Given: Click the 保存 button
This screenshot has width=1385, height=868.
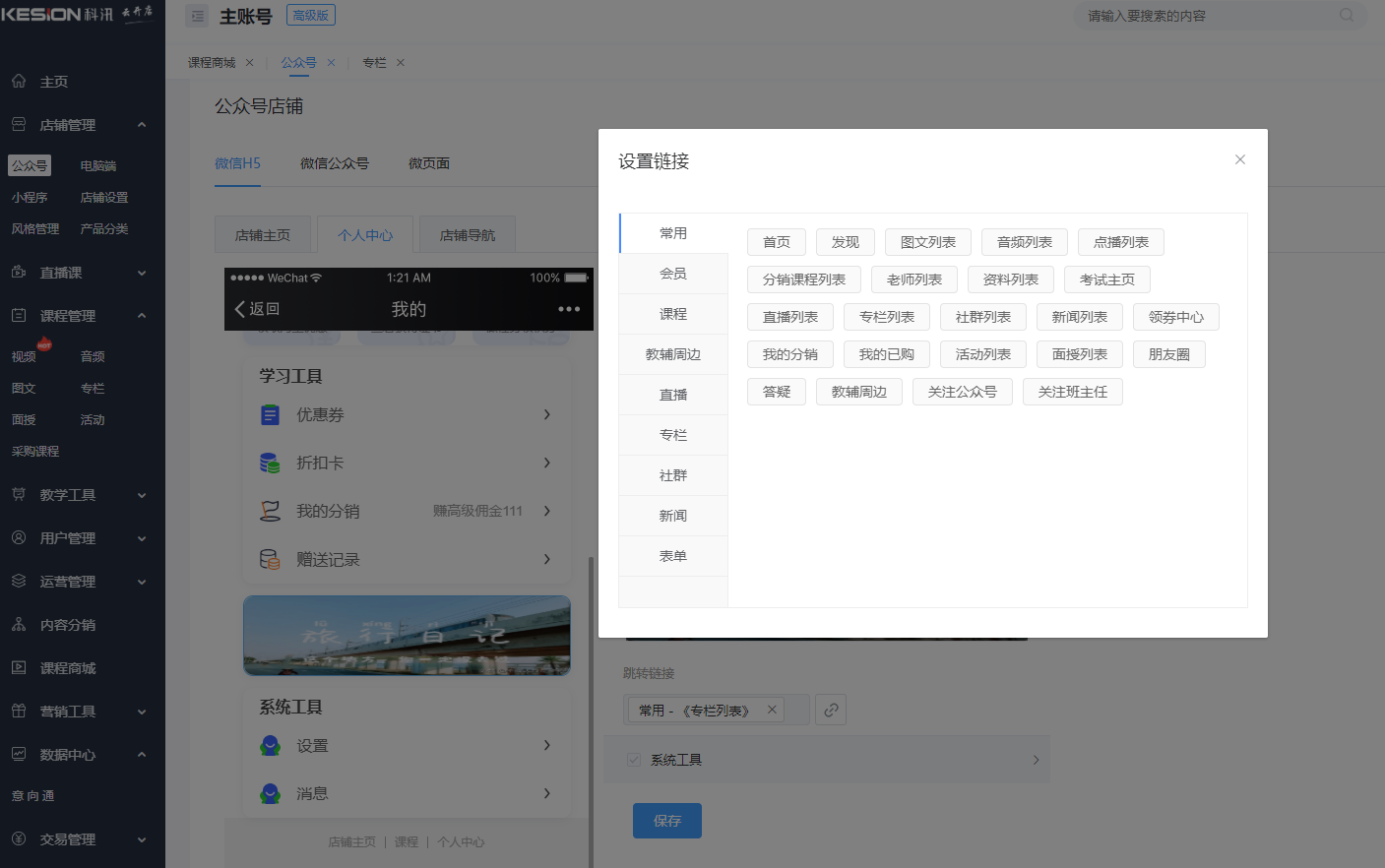Looking at the screenshot, I should tap(666, 820).
